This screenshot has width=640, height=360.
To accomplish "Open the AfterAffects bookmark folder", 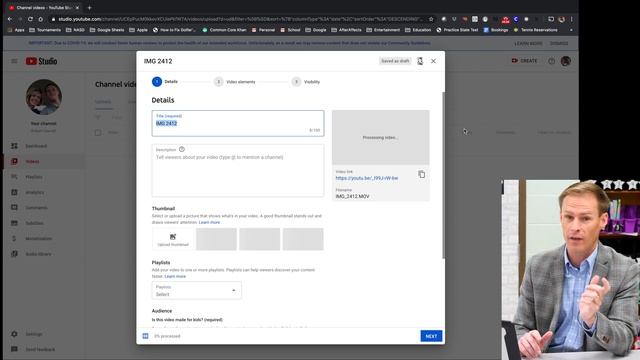I will pos(346,30).
